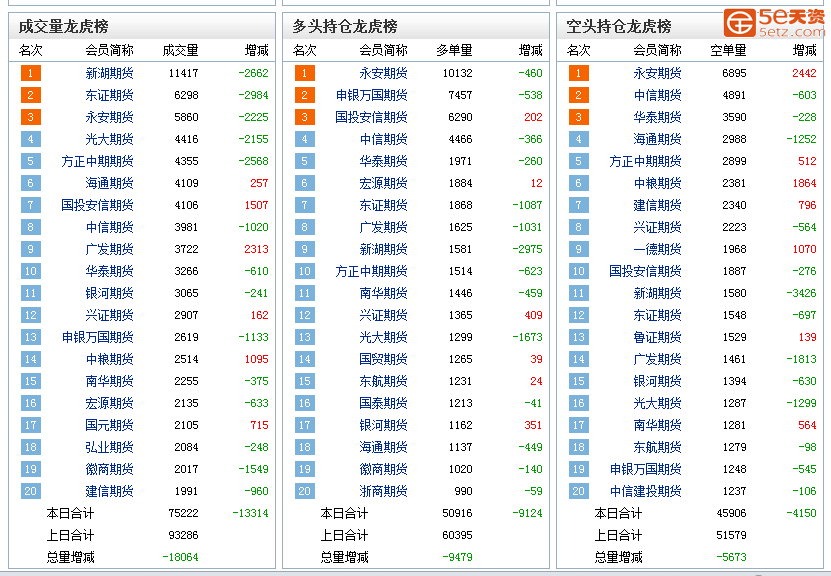Select the 上日合计 total 93286
Screen dimensions: 831x576
tap(183, 535)
